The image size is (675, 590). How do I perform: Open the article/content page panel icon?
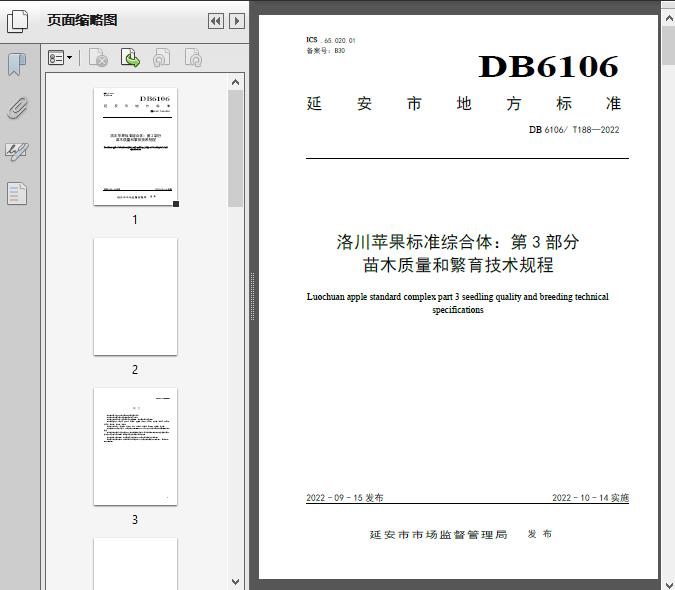click(17, 193)
